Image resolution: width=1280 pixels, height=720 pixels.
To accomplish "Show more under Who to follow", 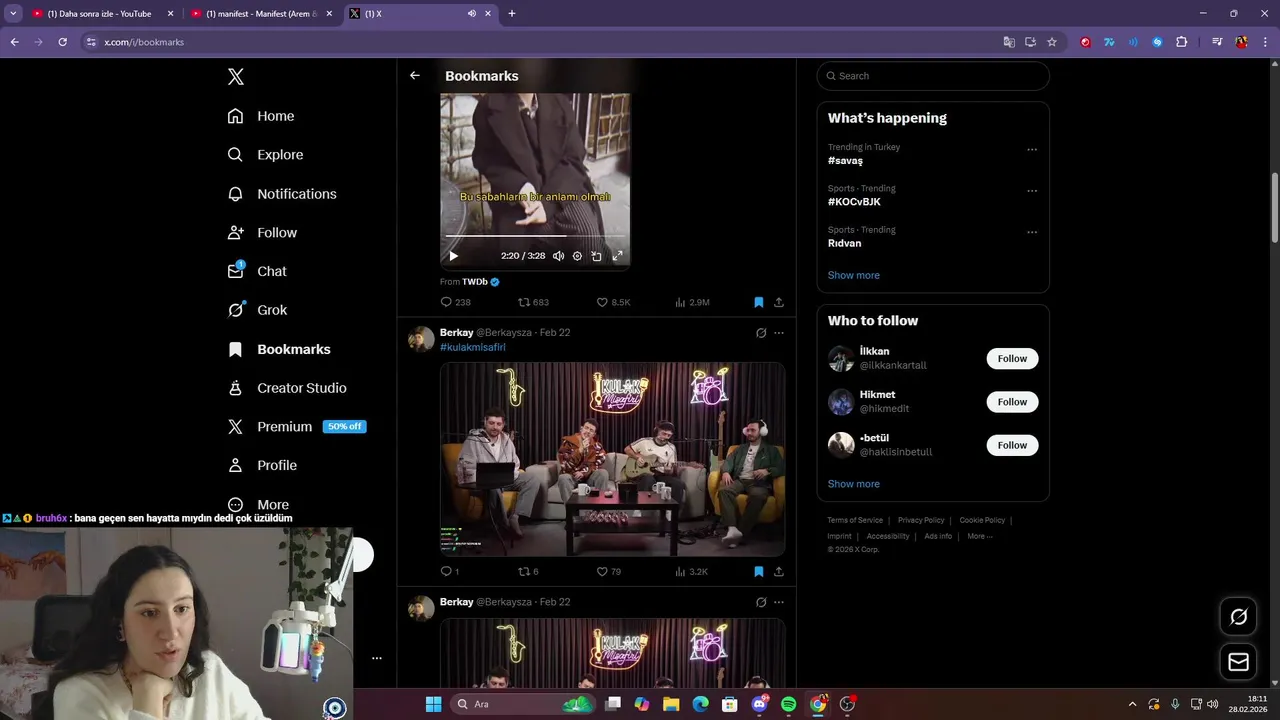I will click(854, 484).
